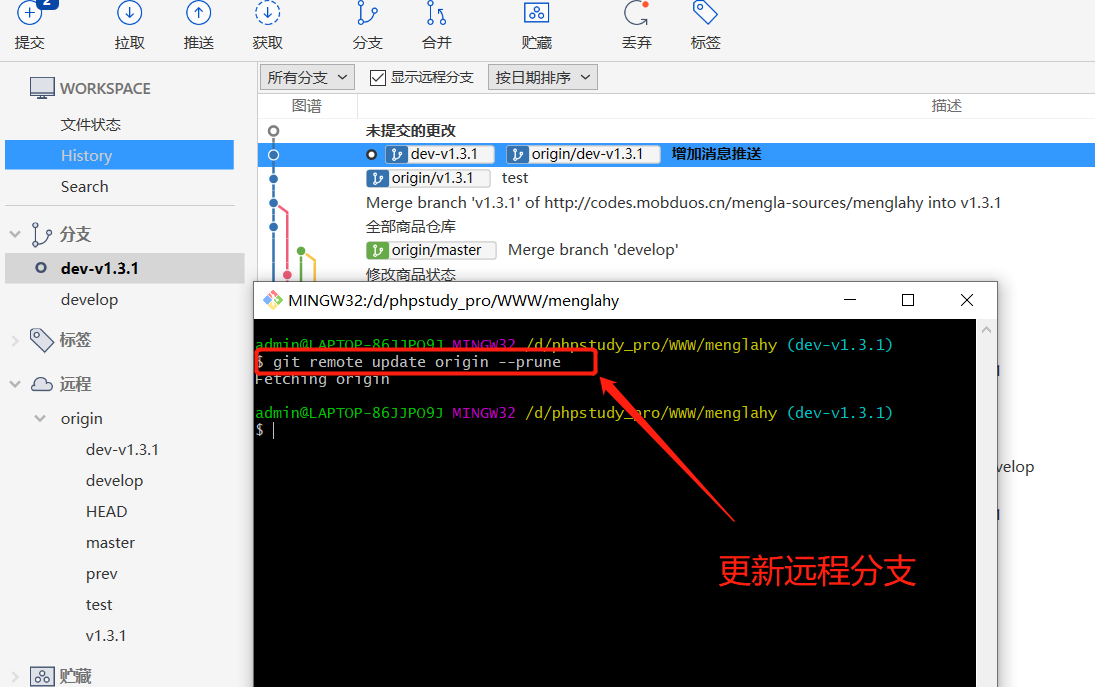
Task: Collapse the origin remote tree
Action: tap(40, 418)
